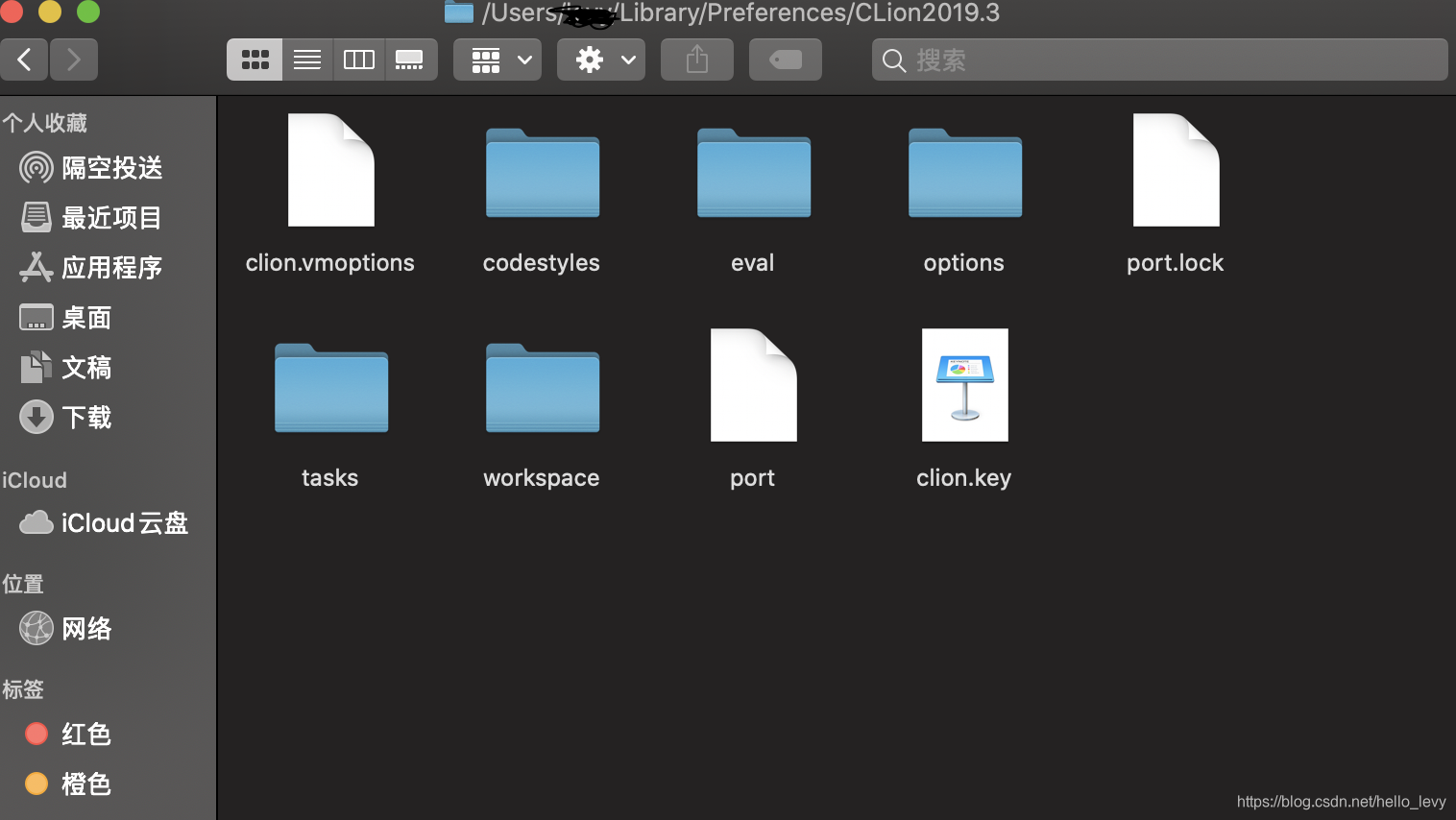
Task: Select the port.lock file icon
Action: click(1177, 170)
